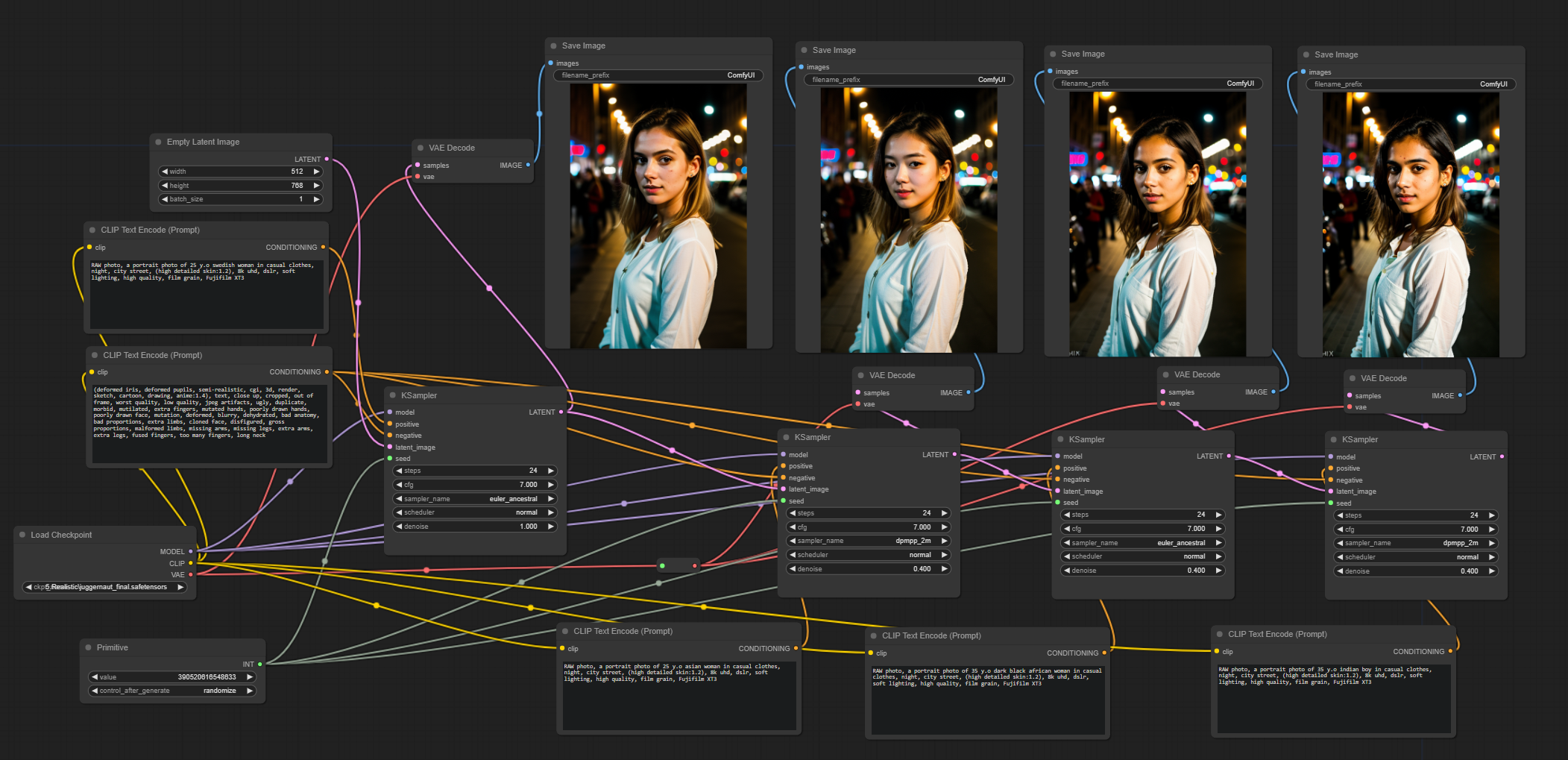Toggle collapse on the first KSampler node
1568x760 pixels.
tap(392, 395)
